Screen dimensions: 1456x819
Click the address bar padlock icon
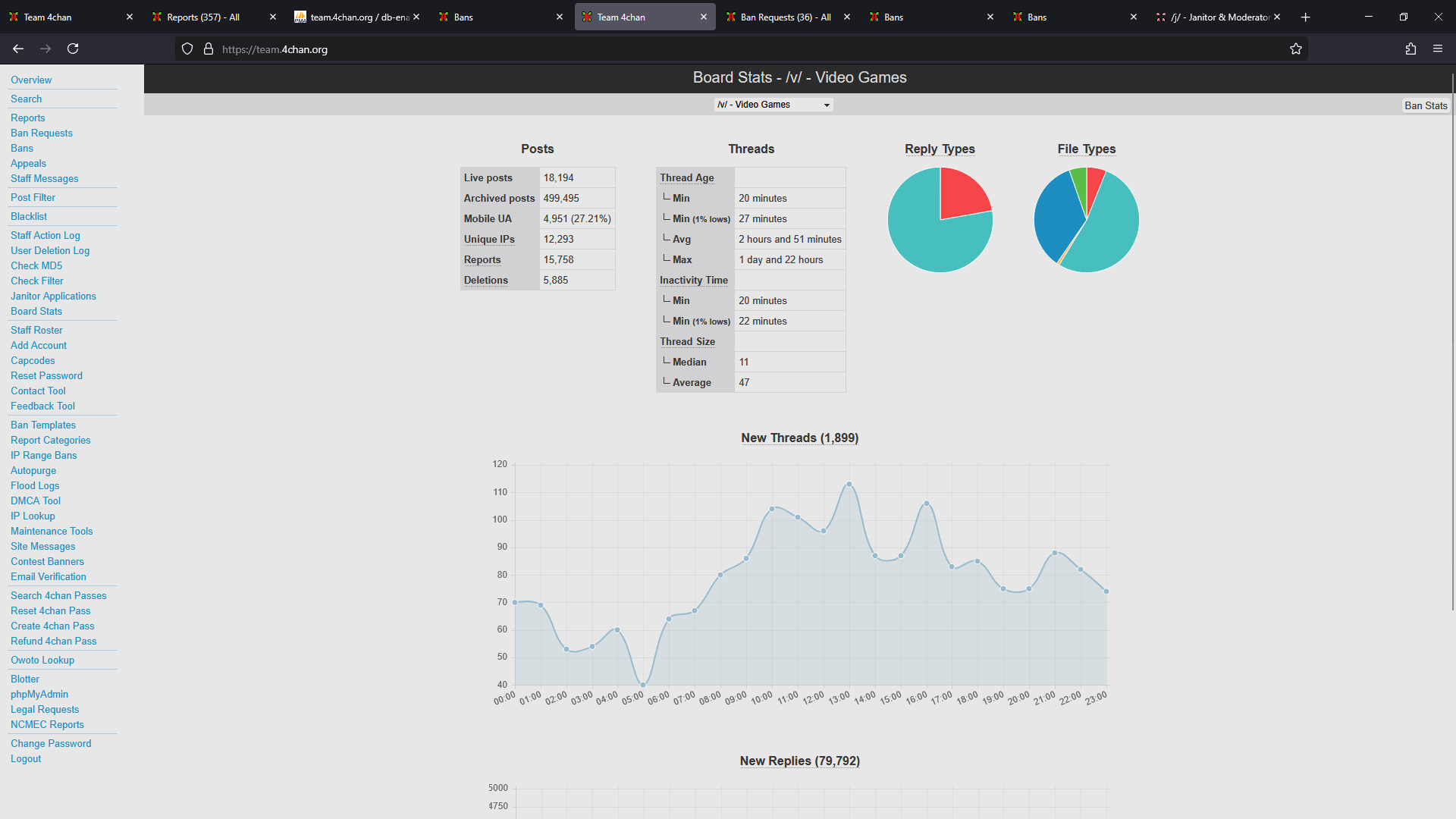click(209, 49)
